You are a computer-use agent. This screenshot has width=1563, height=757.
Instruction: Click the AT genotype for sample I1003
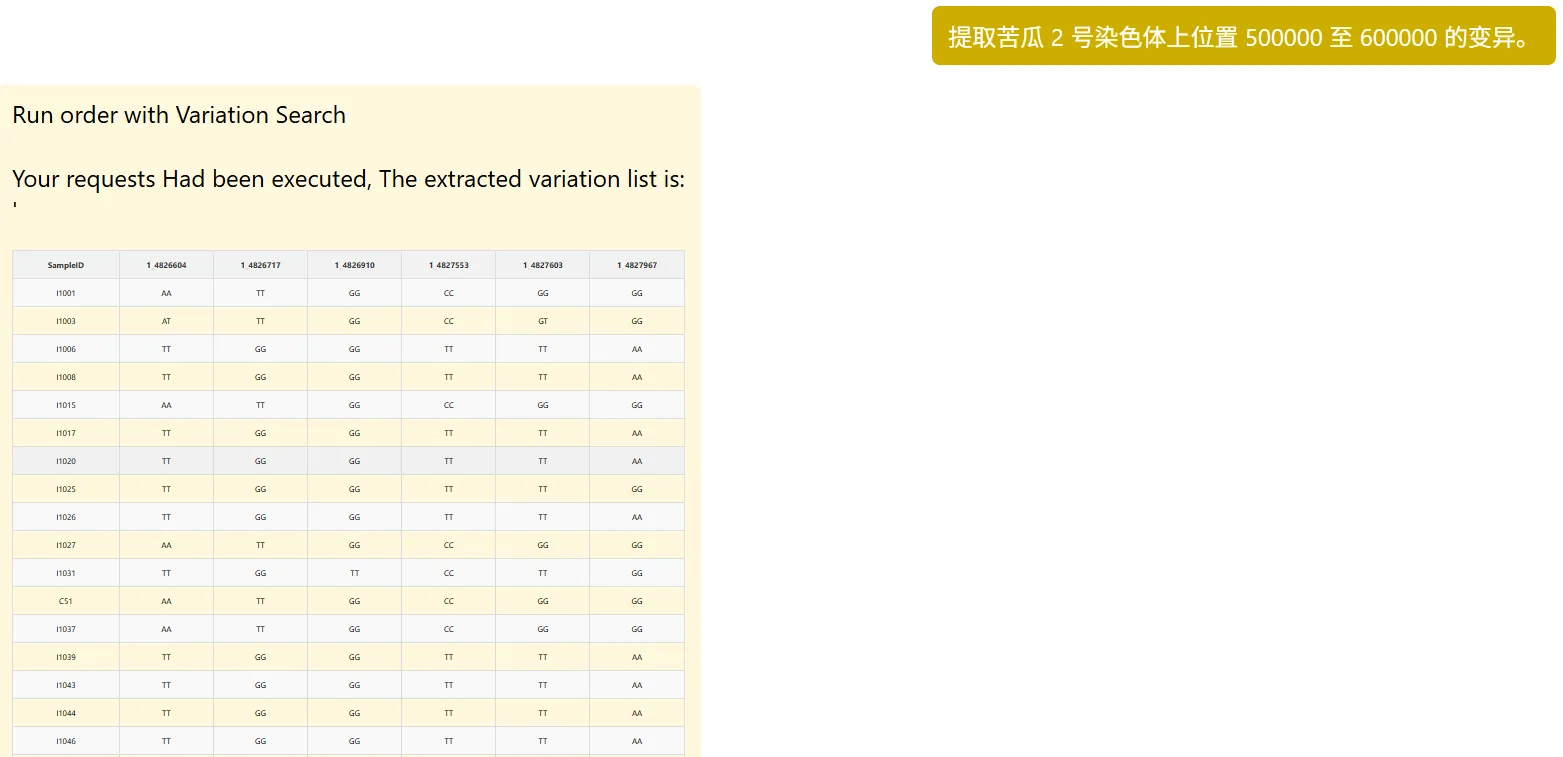click(x=166, y=321)
